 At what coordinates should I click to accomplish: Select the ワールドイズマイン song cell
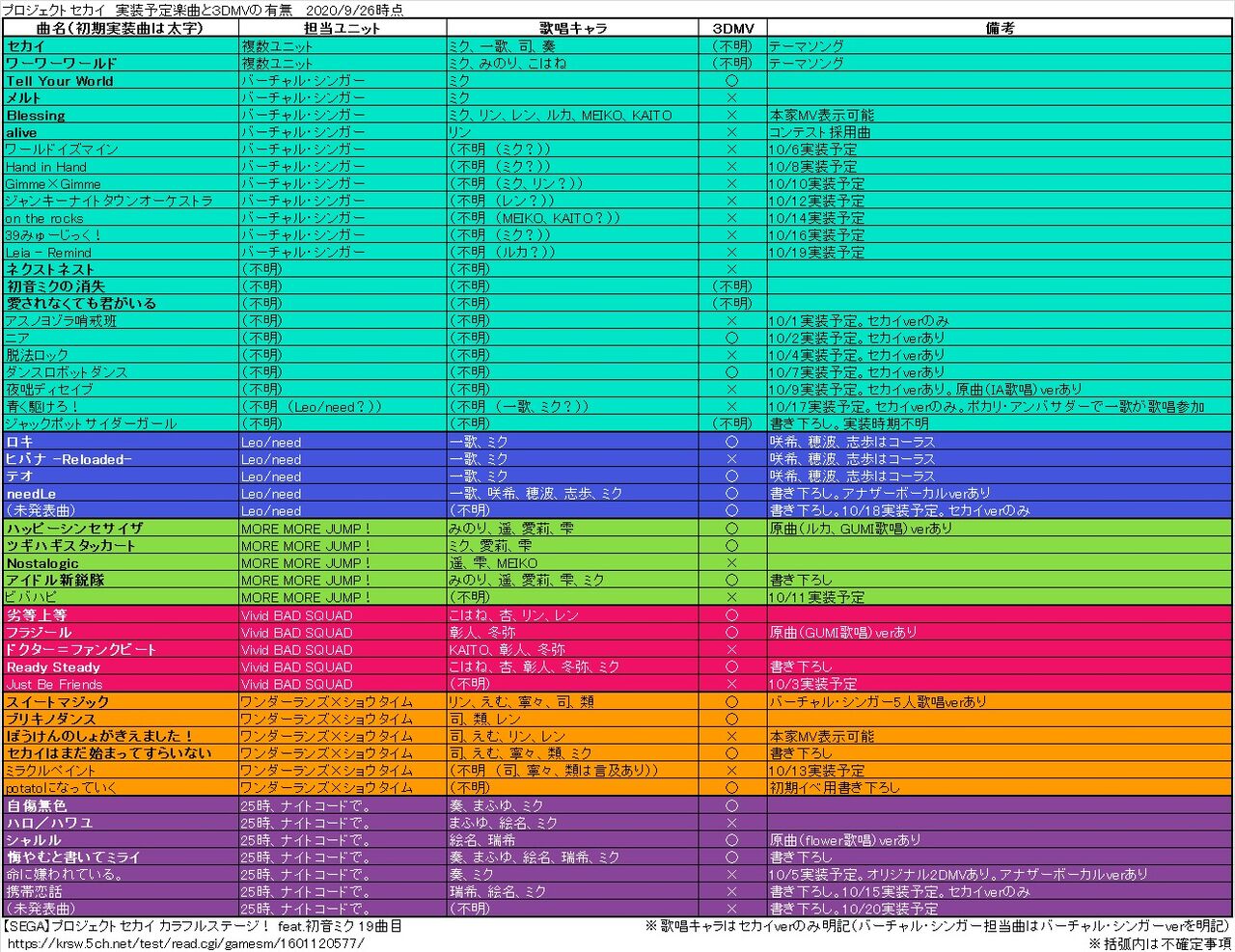pyautogui.click(x=121, y=150)
